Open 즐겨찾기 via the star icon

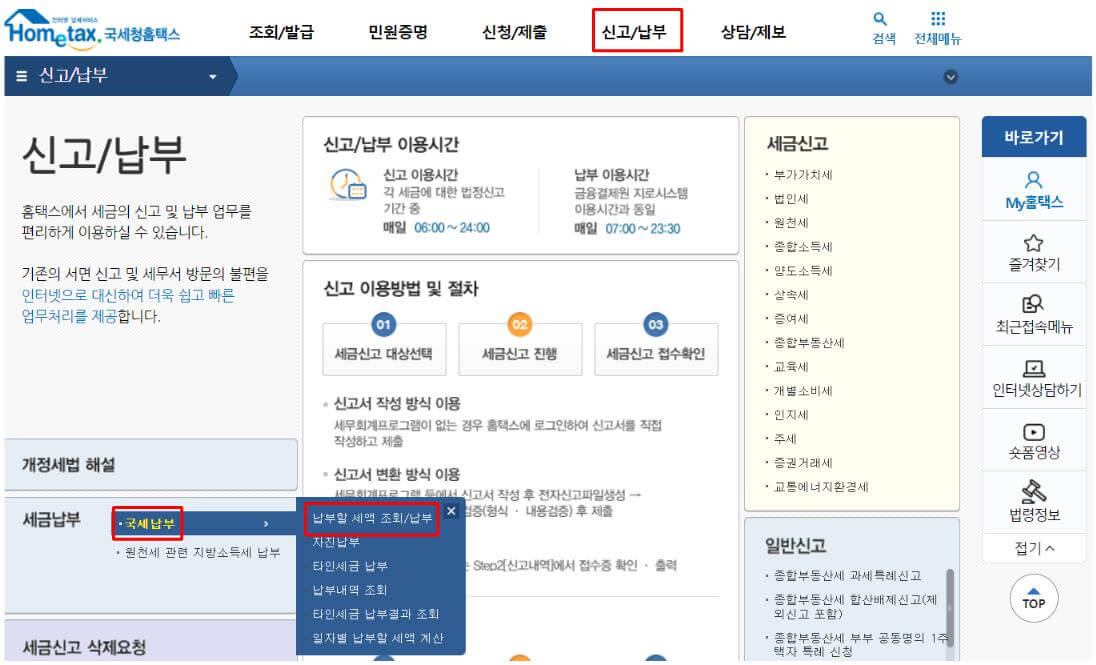pos(1034,249)
